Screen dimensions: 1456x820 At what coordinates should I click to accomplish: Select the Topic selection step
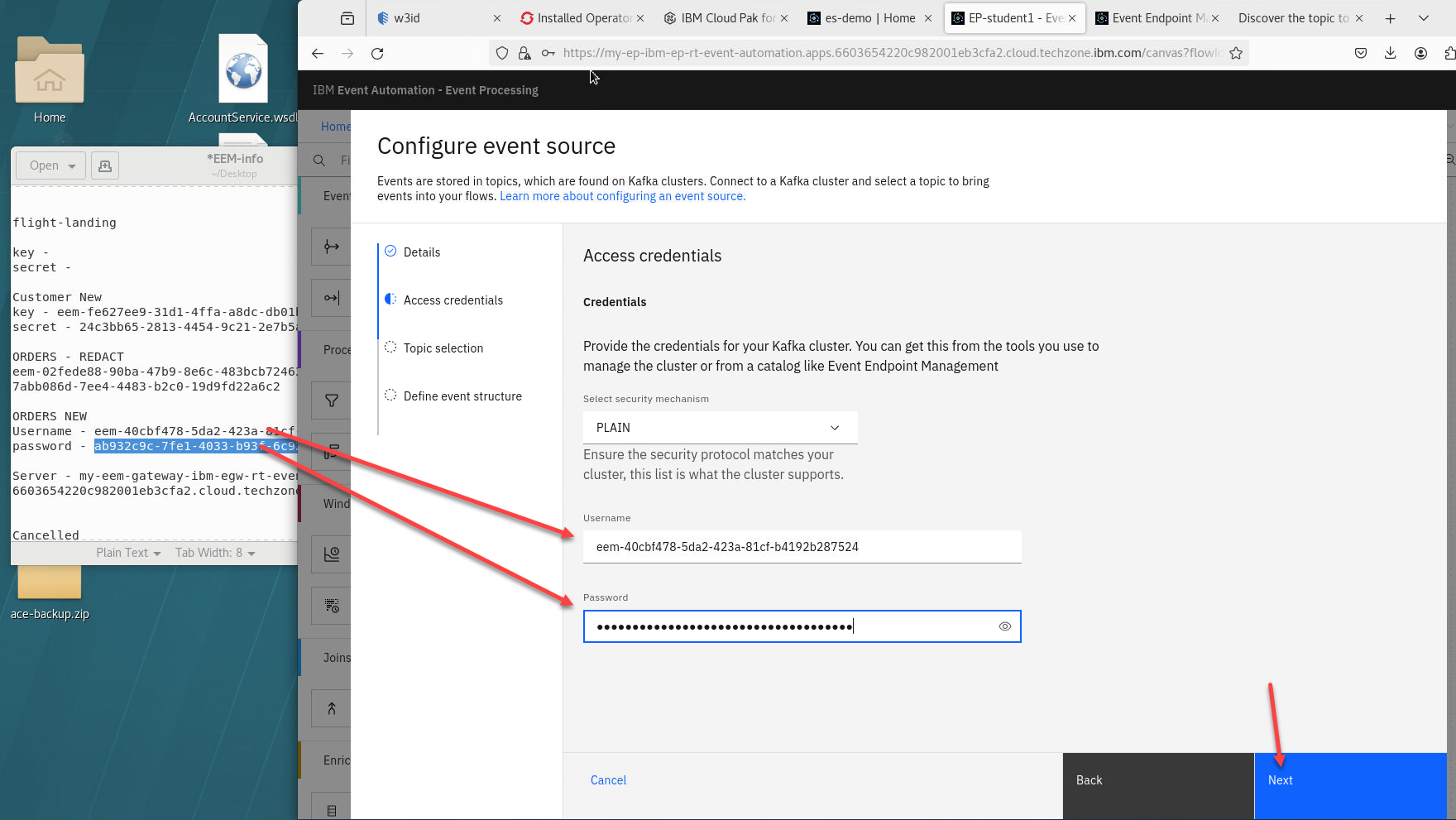pyautogui.click(x=443, y=348)
